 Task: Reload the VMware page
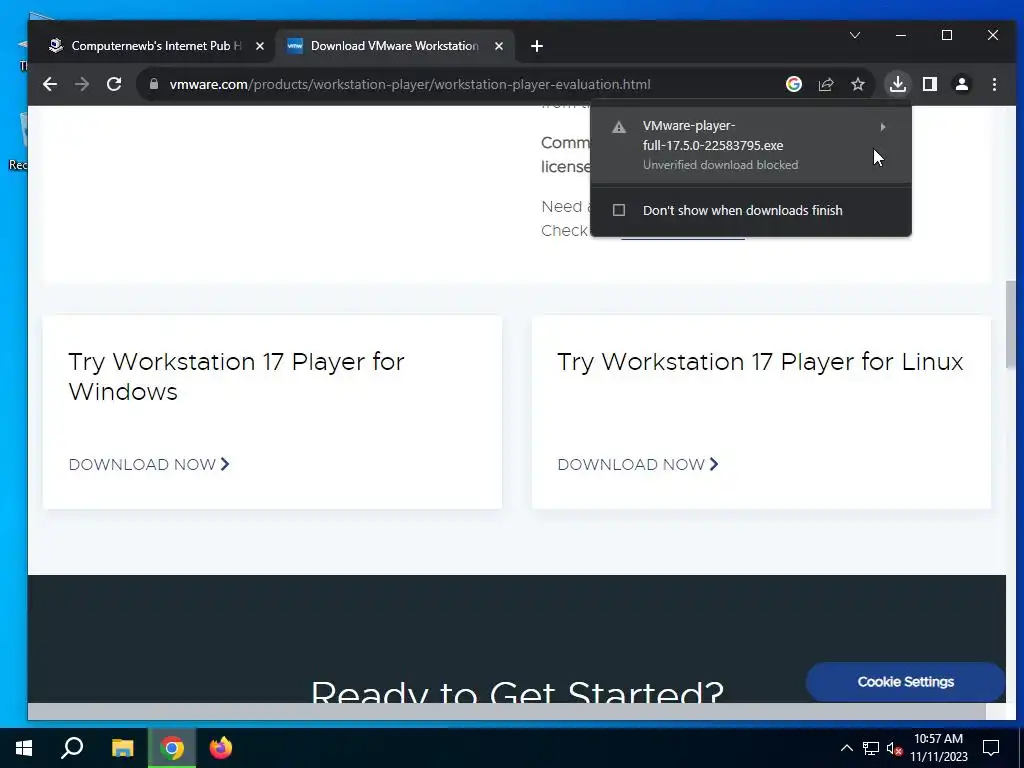(x=114, y=84)
